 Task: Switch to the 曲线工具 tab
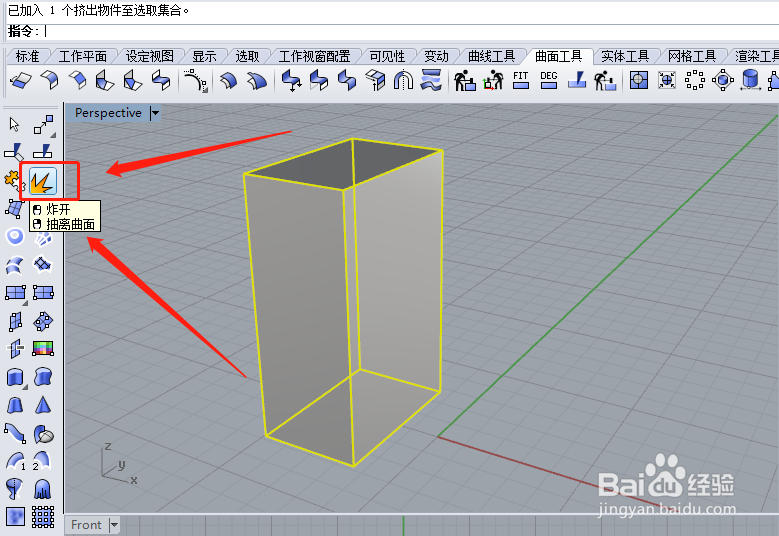[x=491, y=56]
